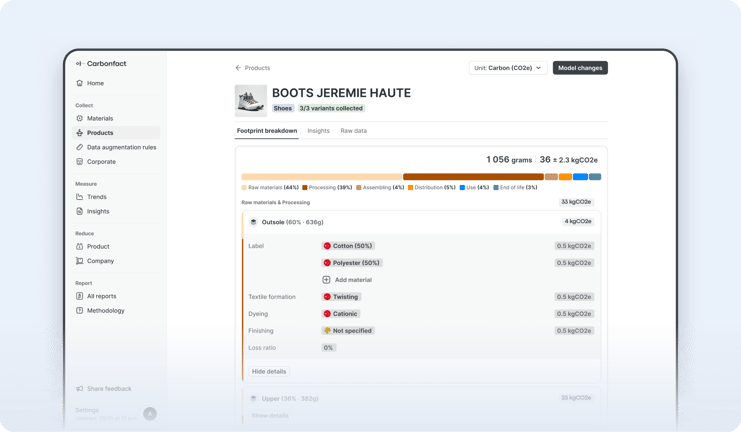Image resolution: width=741 pixels, height=432 pixels.
Task: Open All reports in the sidebar
Action: coord(116,296)
